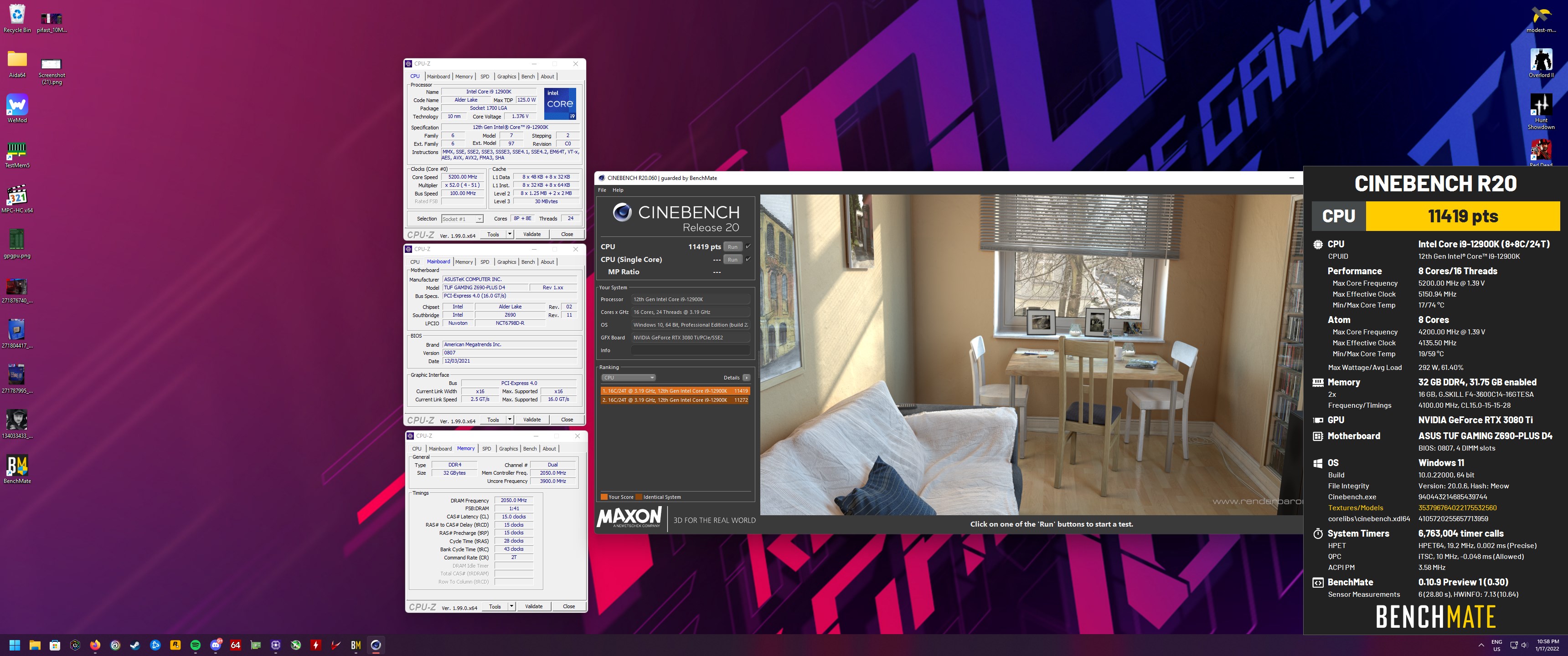Open the pifast_10M desktop shortcut
Screen dimensions: 1568x656
52,22
